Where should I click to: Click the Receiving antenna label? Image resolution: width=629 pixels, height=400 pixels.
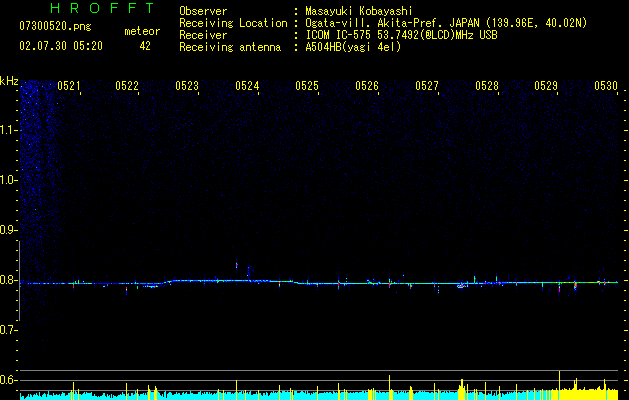pos(230,47)
